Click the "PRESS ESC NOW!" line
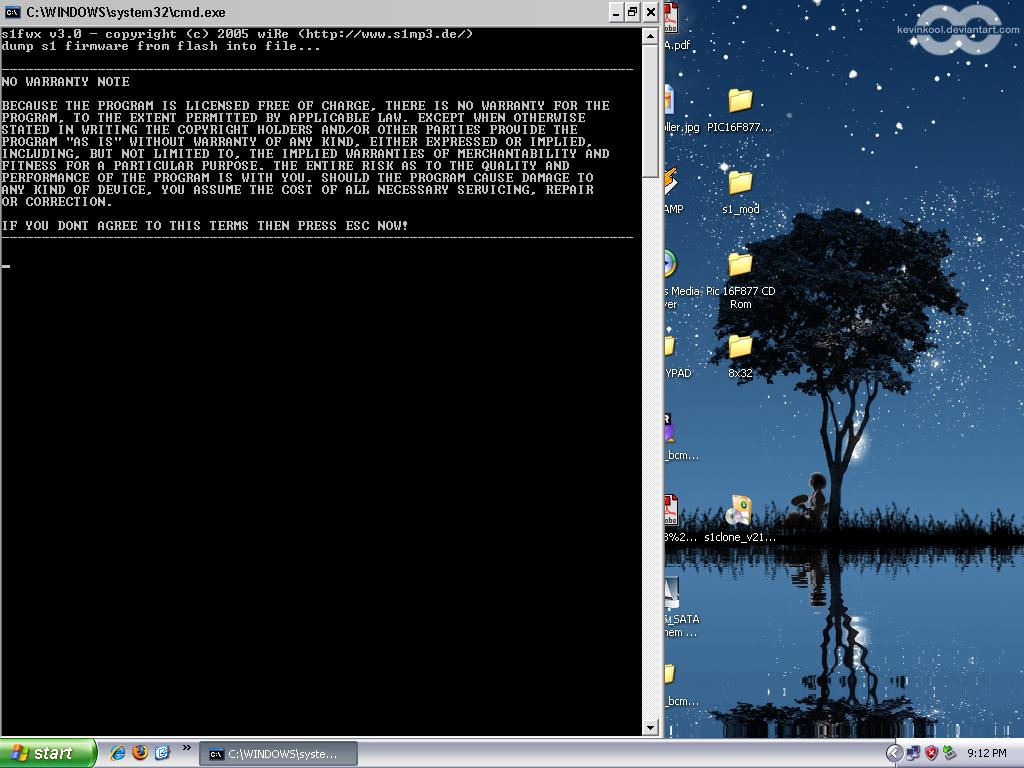Screen dimensions: 1024x768 pos(204,225)
